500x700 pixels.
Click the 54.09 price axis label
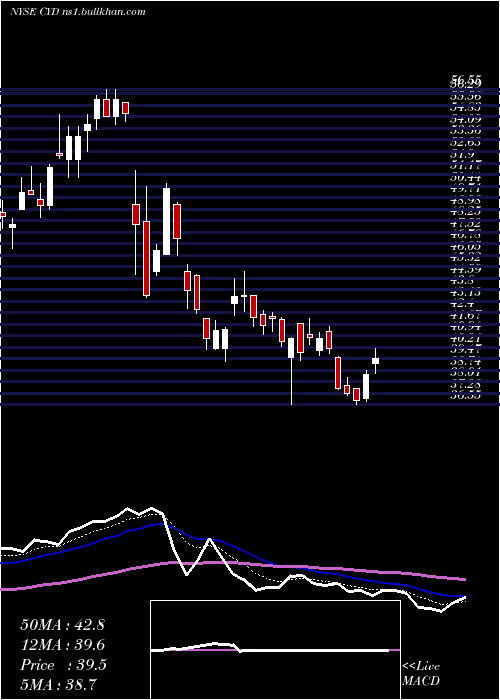tap(465, 120)
